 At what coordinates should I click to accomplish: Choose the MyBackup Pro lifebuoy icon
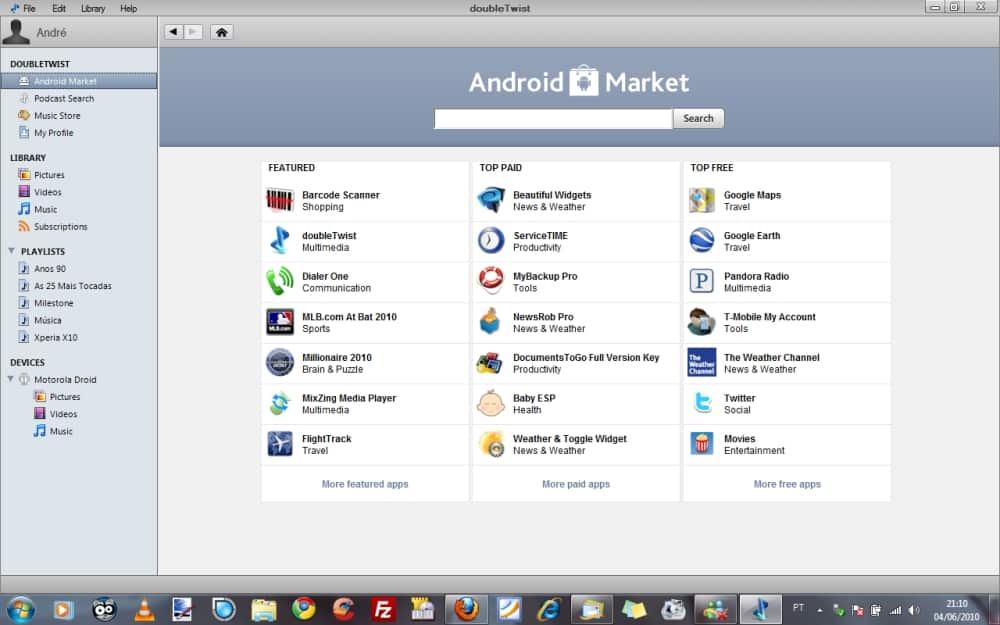pos(490,281)
